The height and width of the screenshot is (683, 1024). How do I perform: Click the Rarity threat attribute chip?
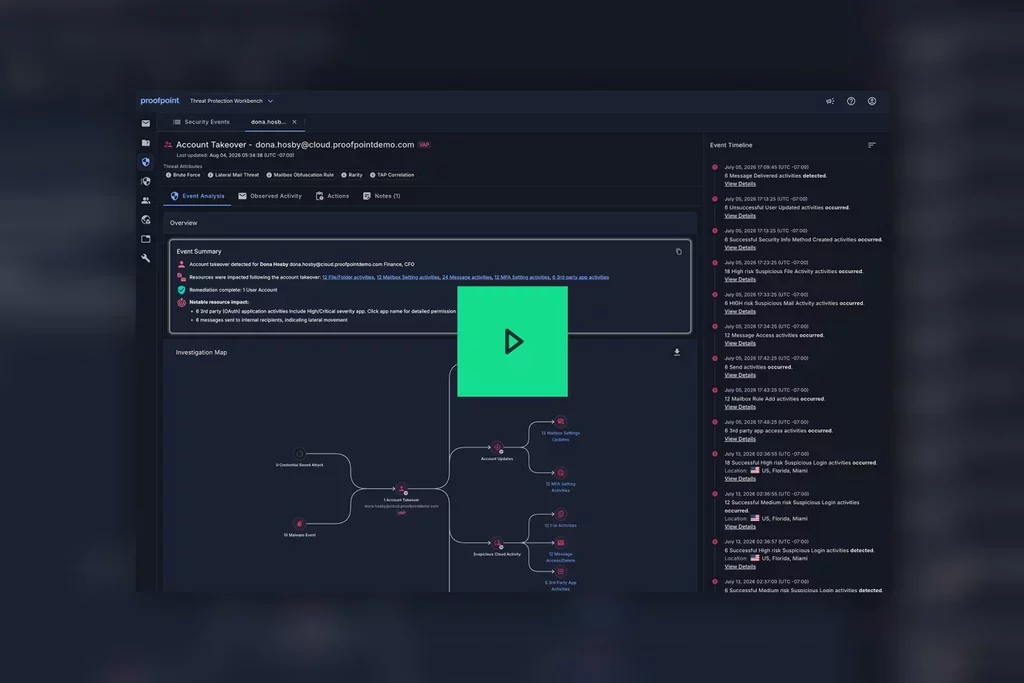351,175
